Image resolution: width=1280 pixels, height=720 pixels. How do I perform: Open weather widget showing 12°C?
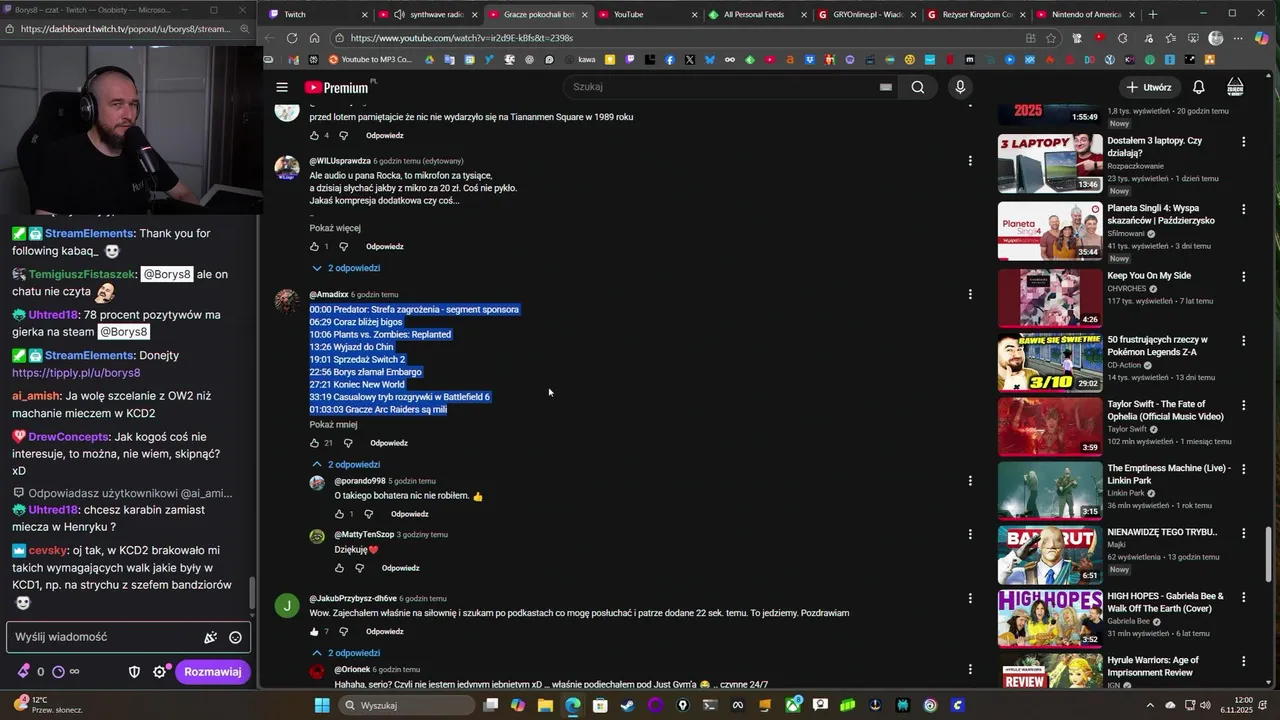tap(48, 705)
